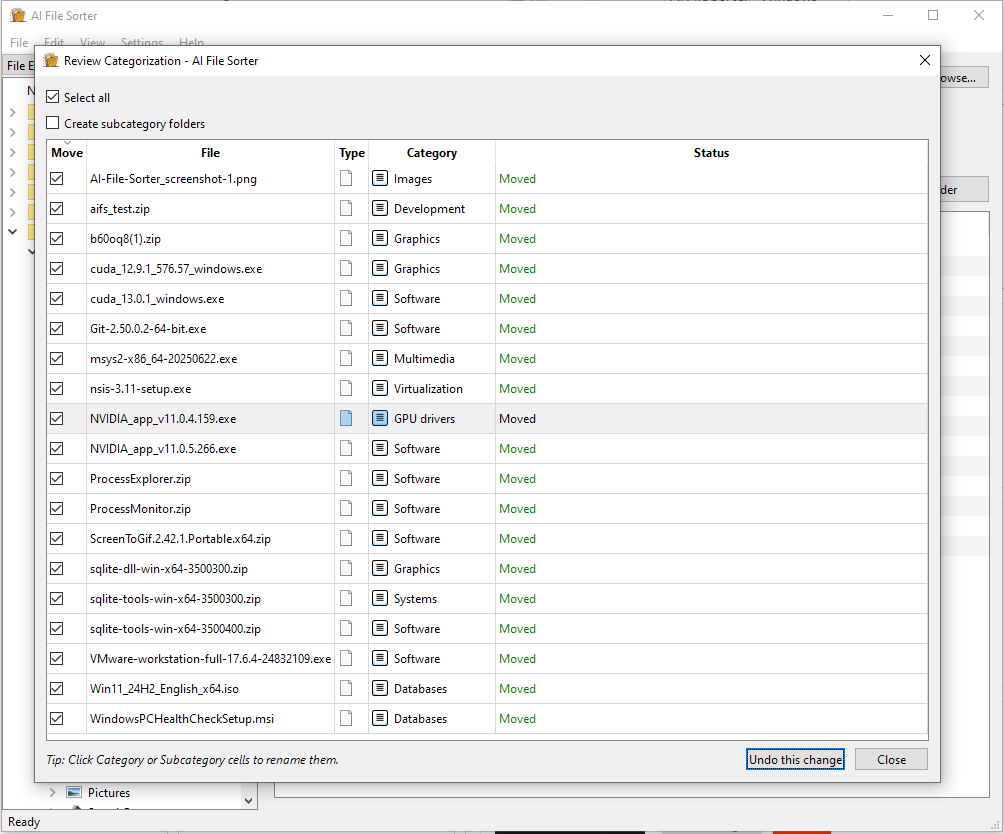The height and width of the screenshot is (834, 1004).
Task: Open the Edit menu in main window
Action: (54, 43)
